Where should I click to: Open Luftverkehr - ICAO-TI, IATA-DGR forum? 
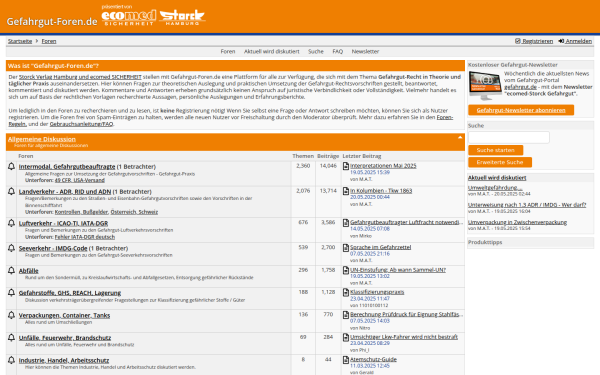(x=64, y=223)
